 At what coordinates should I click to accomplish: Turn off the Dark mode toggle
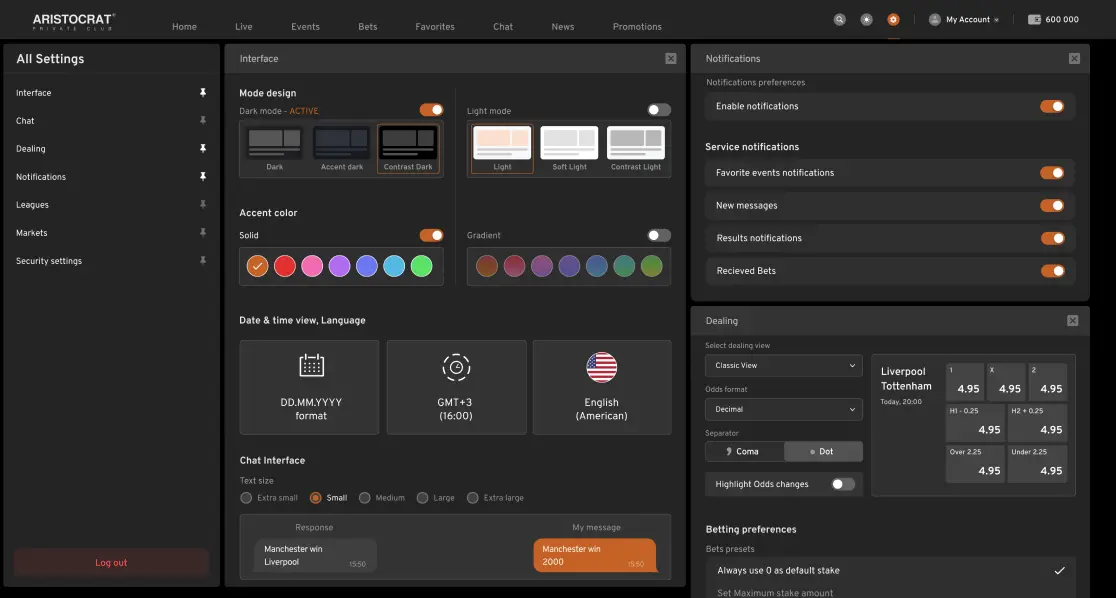point(431,110)
